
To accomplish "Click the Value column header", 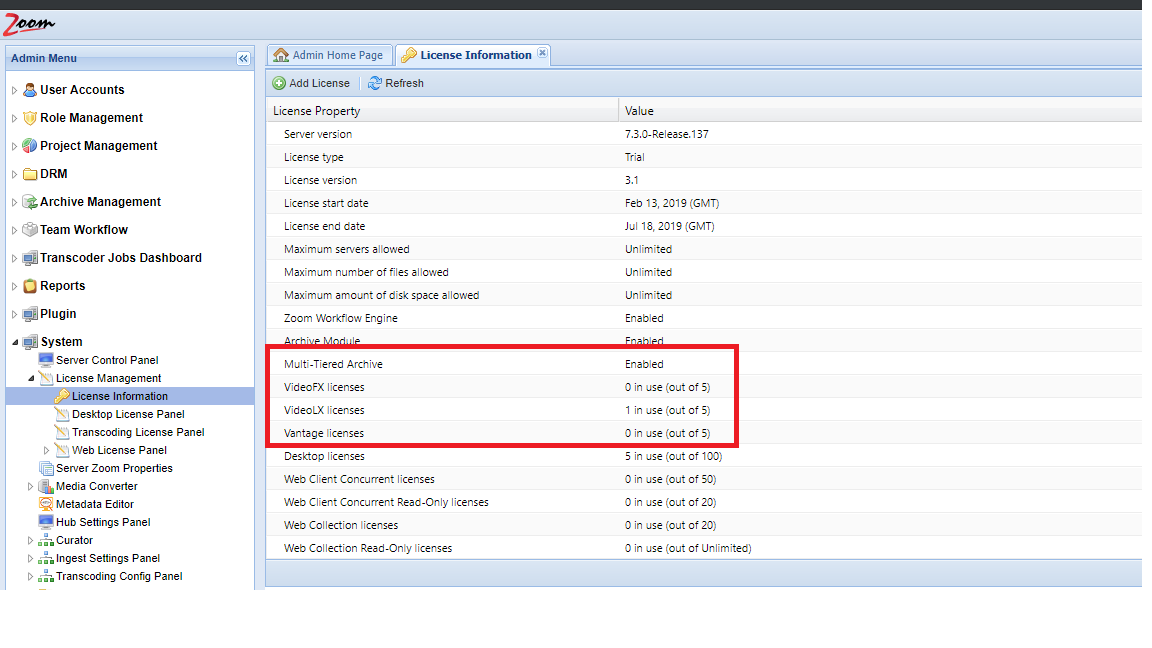I will click(881, 111).
